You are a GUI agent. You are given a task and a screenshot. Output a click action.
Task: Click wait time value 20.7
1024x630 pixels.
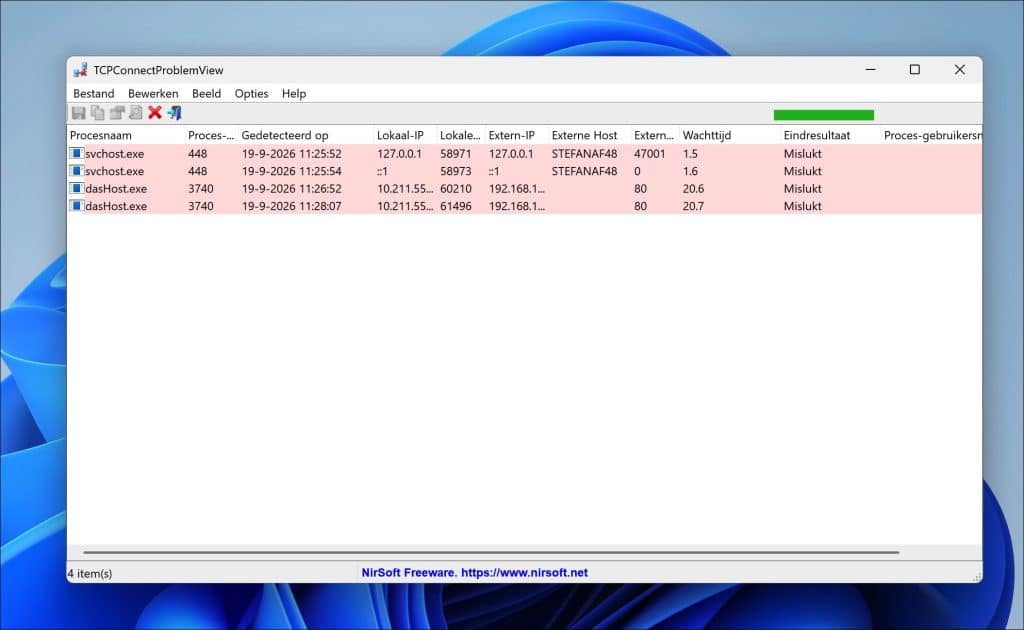pos(693,206)
